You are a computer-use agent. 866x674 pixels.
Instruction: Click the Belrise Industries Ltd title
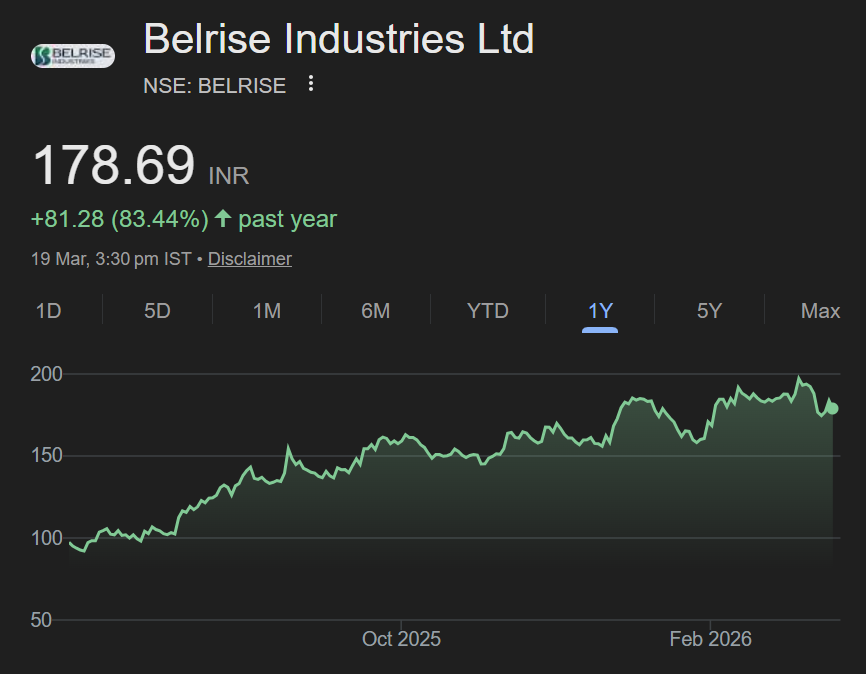(340, 39)
